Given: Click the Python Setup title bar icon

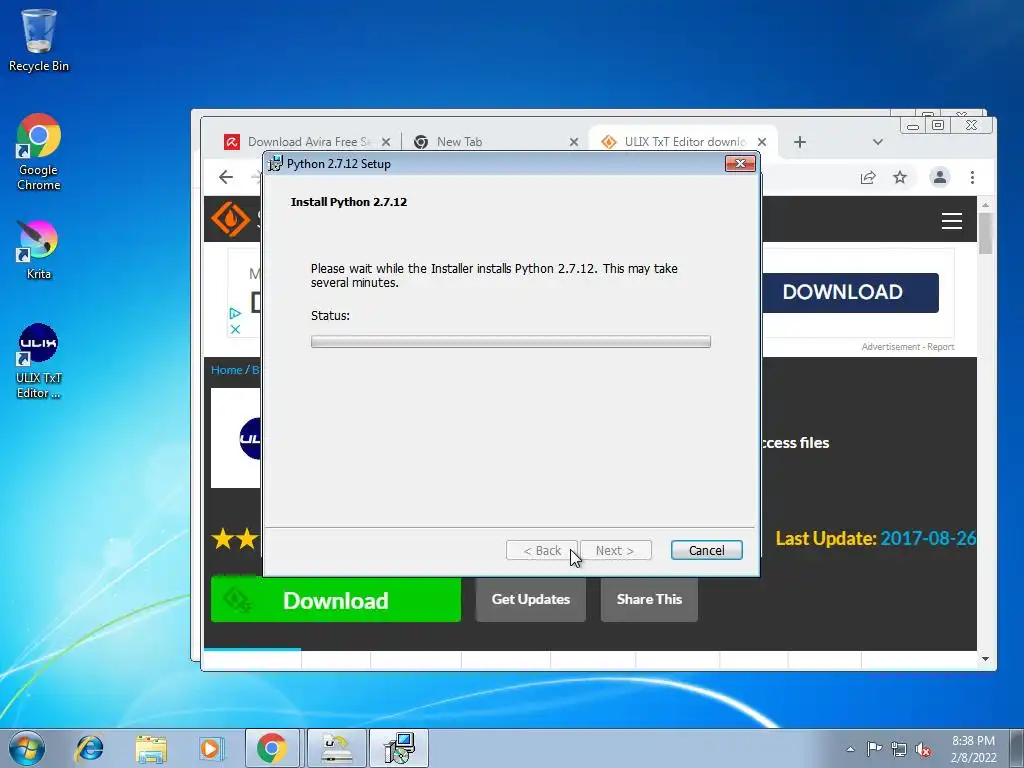Looking at the screenshot, I should (276, 163).
